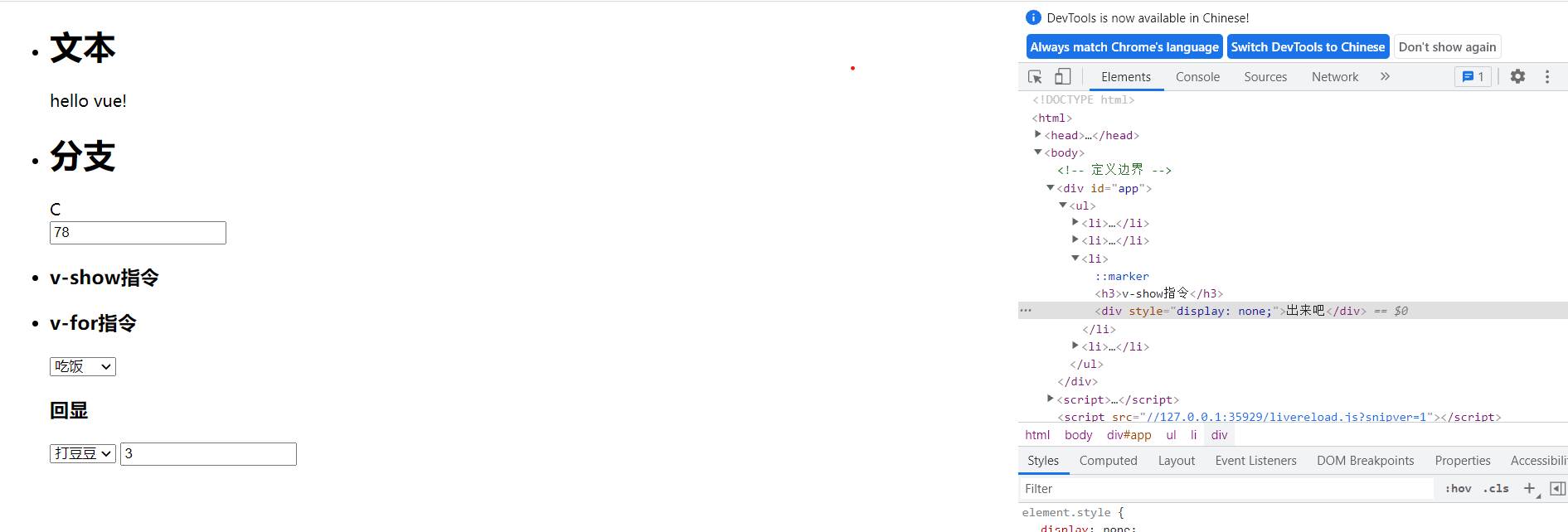Open the Computed pane tab
Image resolution: width=1568 pixels, height=532 pixels.
pos(1108,461)
